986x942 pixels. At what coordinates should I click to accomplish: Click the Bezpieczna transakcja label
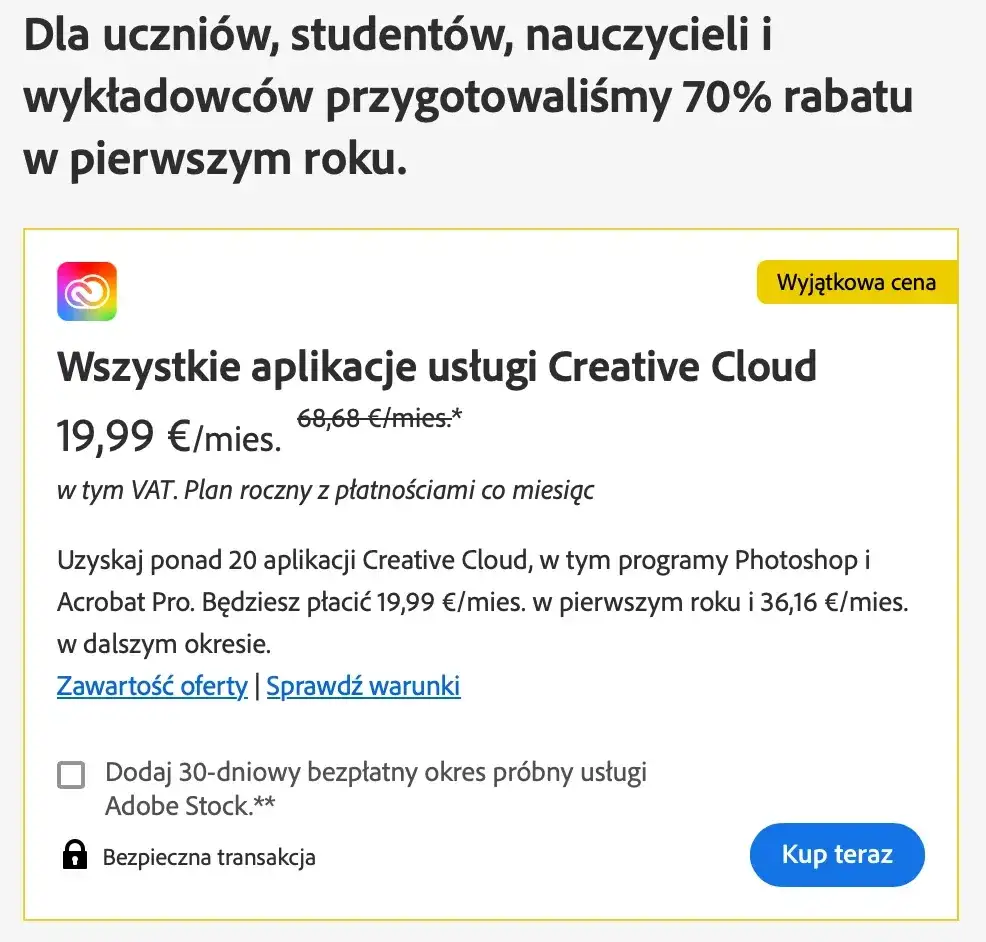point(208,856)
